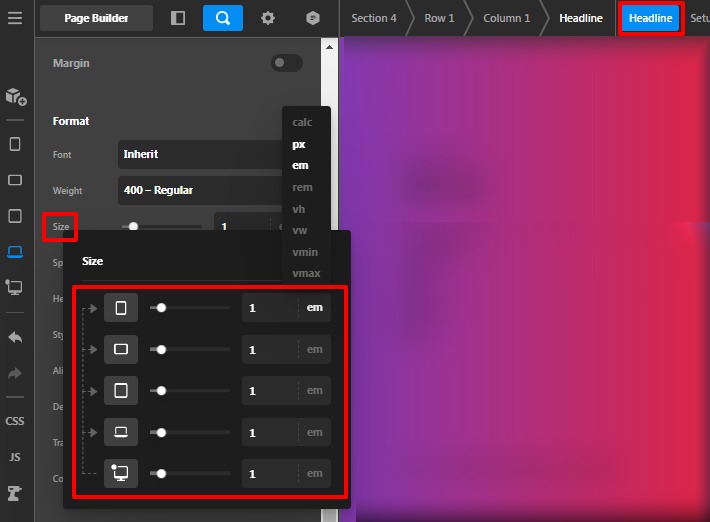Click the add elements cube icon in the sidebar

tap(15, 97)
